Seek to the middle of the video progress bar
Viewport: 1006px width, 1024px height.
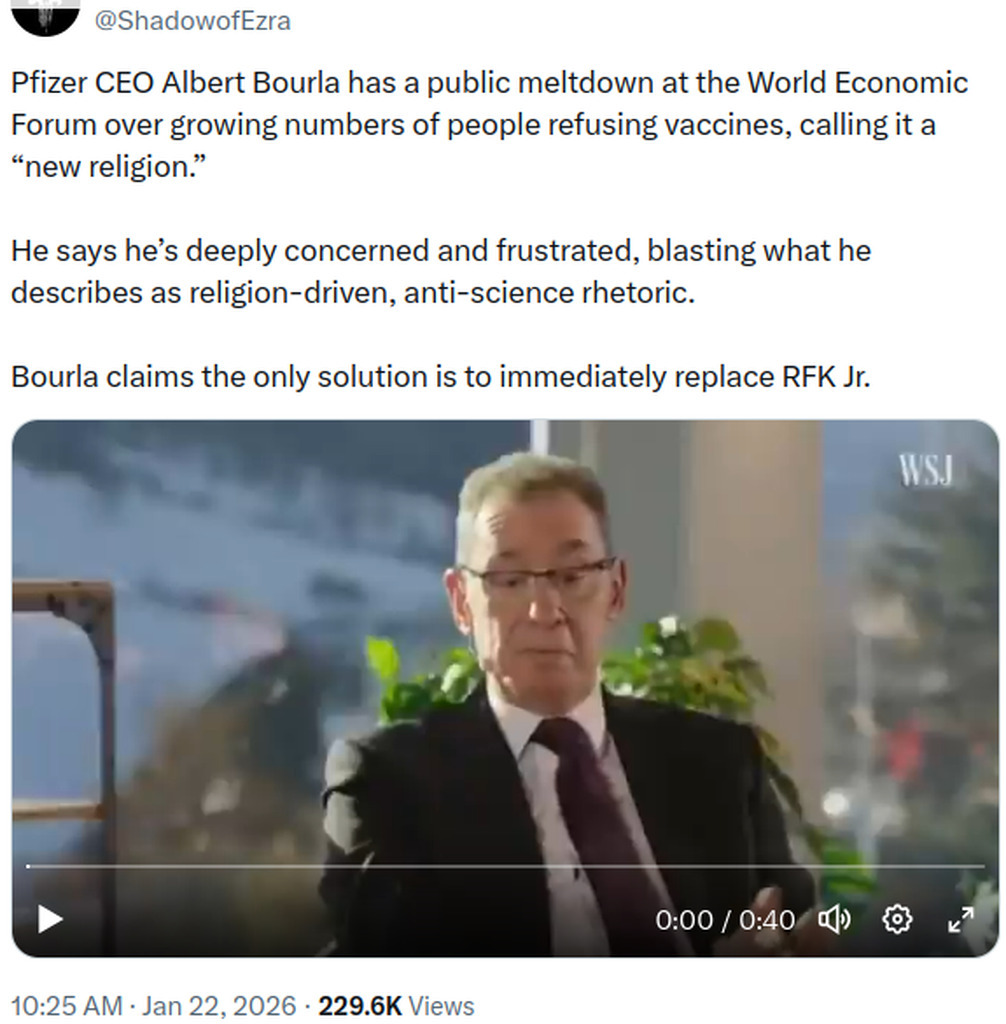point(506,866)
